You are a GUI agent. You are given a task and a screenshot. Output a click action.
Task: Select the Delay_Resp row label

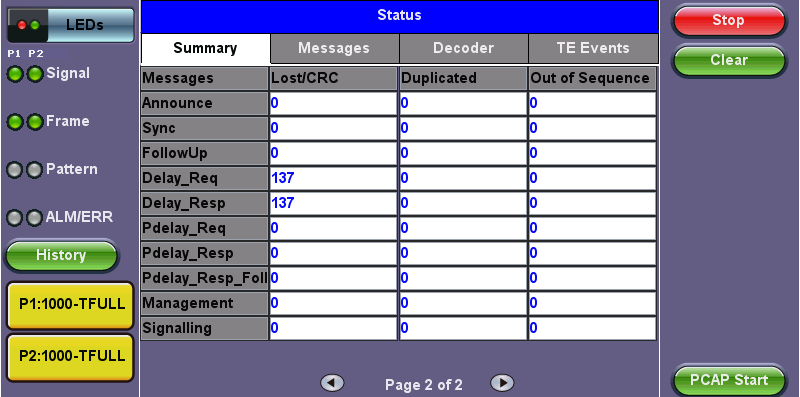[x=205, y=204]
